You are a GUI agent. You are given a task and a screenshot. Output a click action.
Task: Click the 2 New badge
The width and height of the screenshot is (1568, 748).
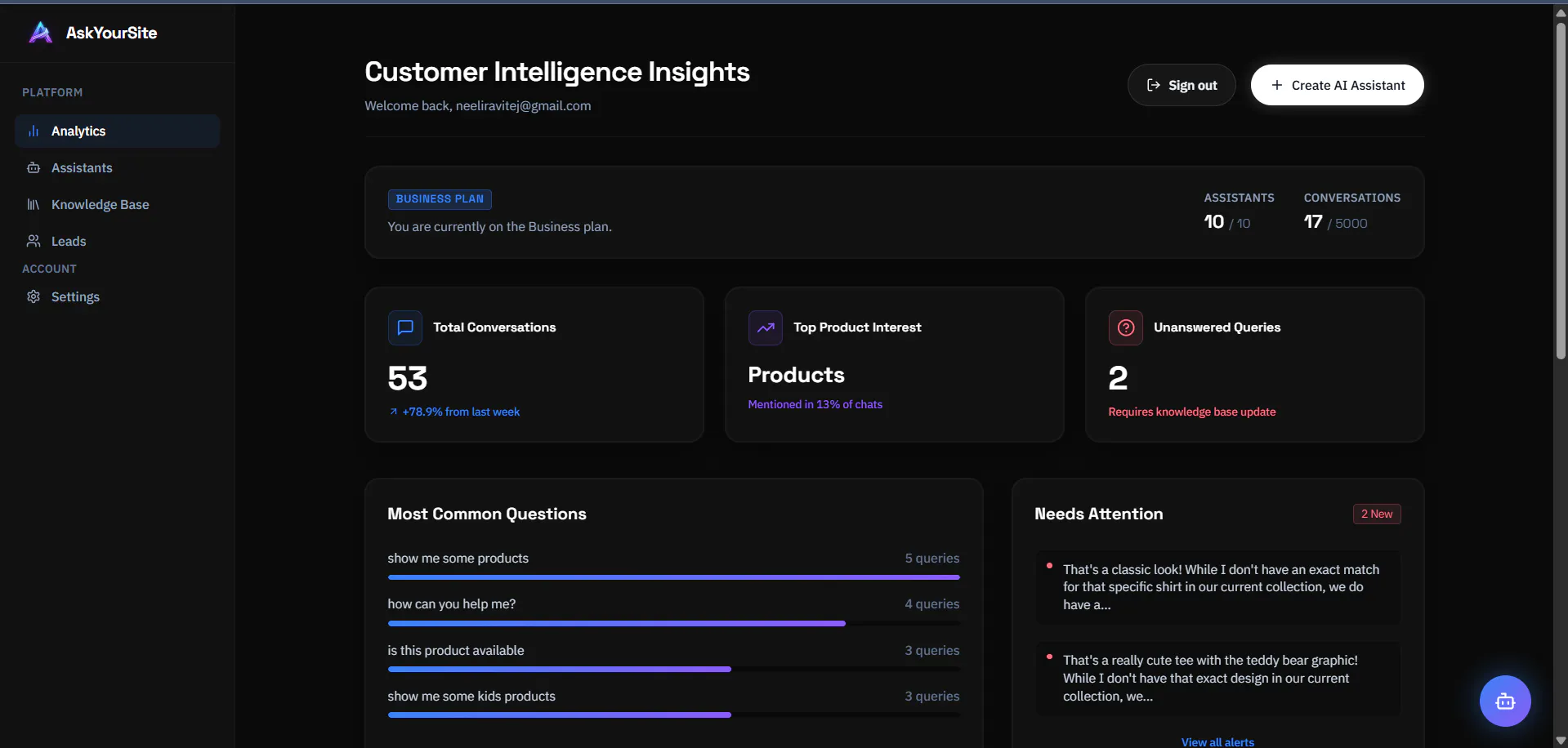[x=1377, y=514]
